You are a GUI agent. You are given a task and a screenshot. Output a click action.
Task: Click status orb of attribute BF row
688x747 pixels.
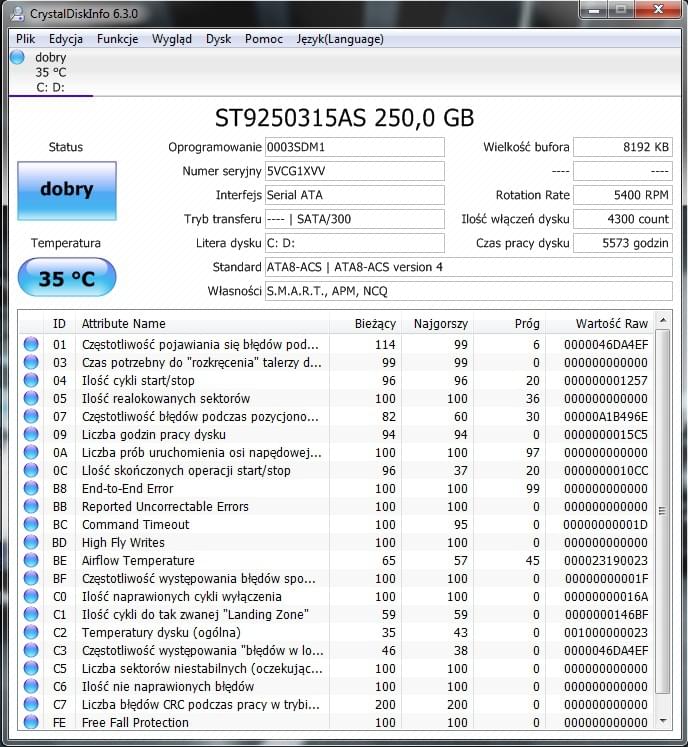[x=31, y=578]
